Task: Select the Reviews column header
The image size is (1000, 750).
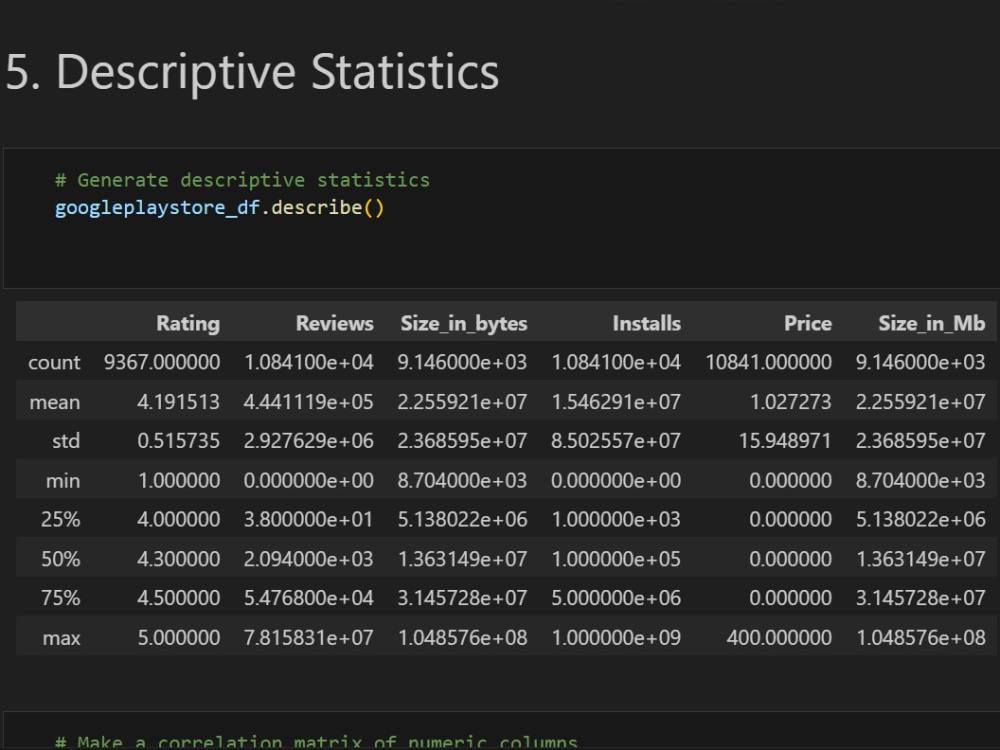Action: [335, 323]
